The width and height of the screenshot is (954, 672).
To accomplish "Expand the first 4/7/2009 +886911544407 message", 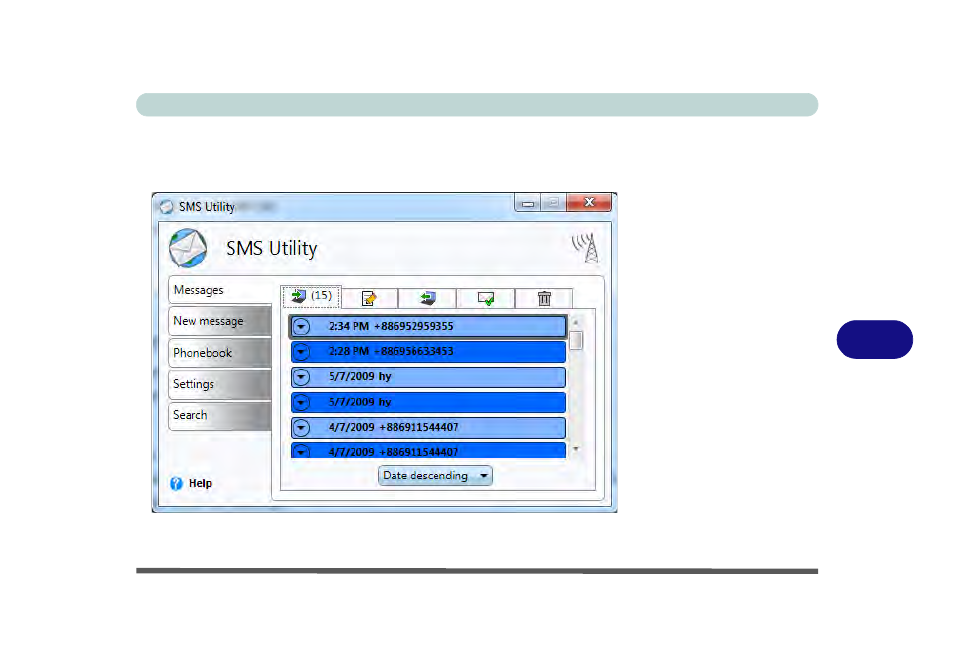I will click(301, 428).
